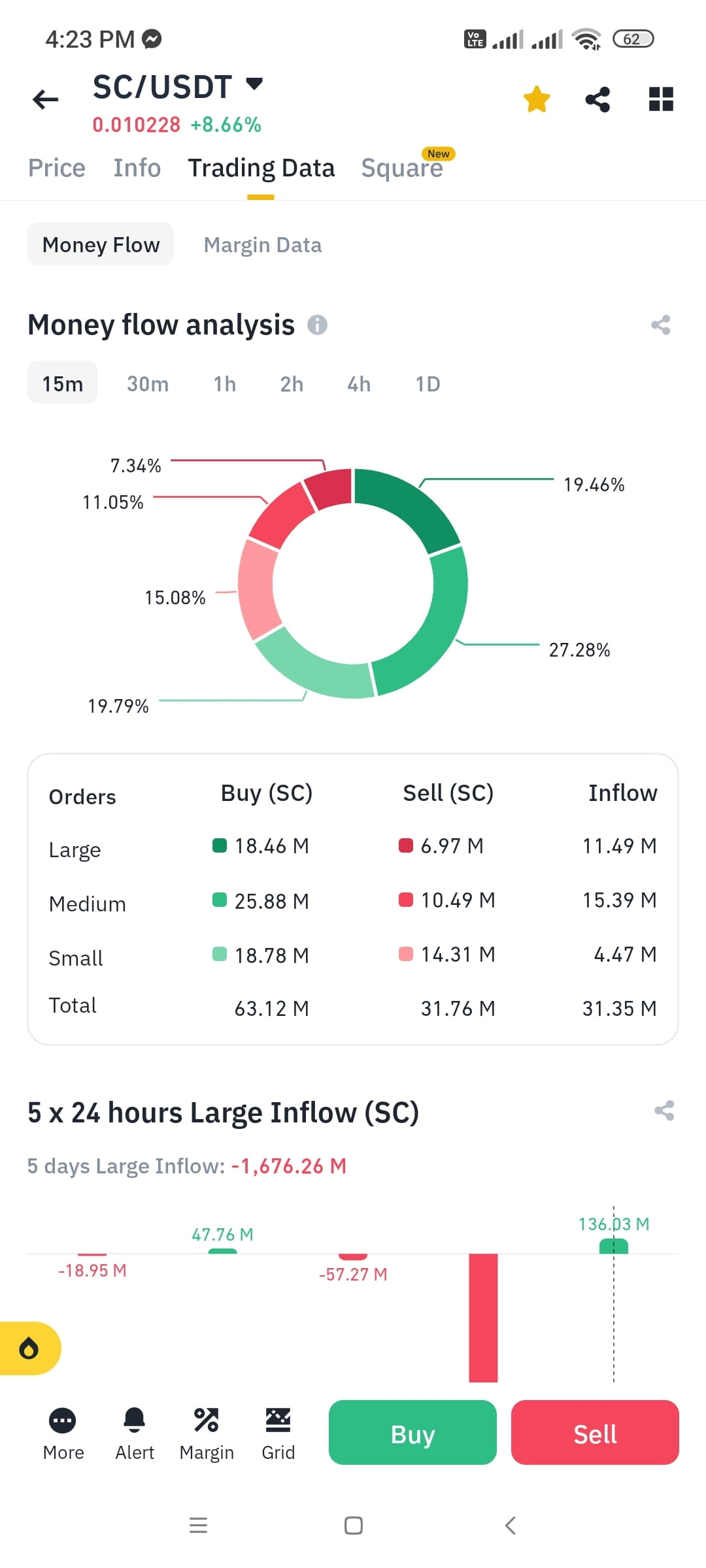706x1568 pixels.
Task: Share the Money flow analysis chart
Action: [659, 325]
